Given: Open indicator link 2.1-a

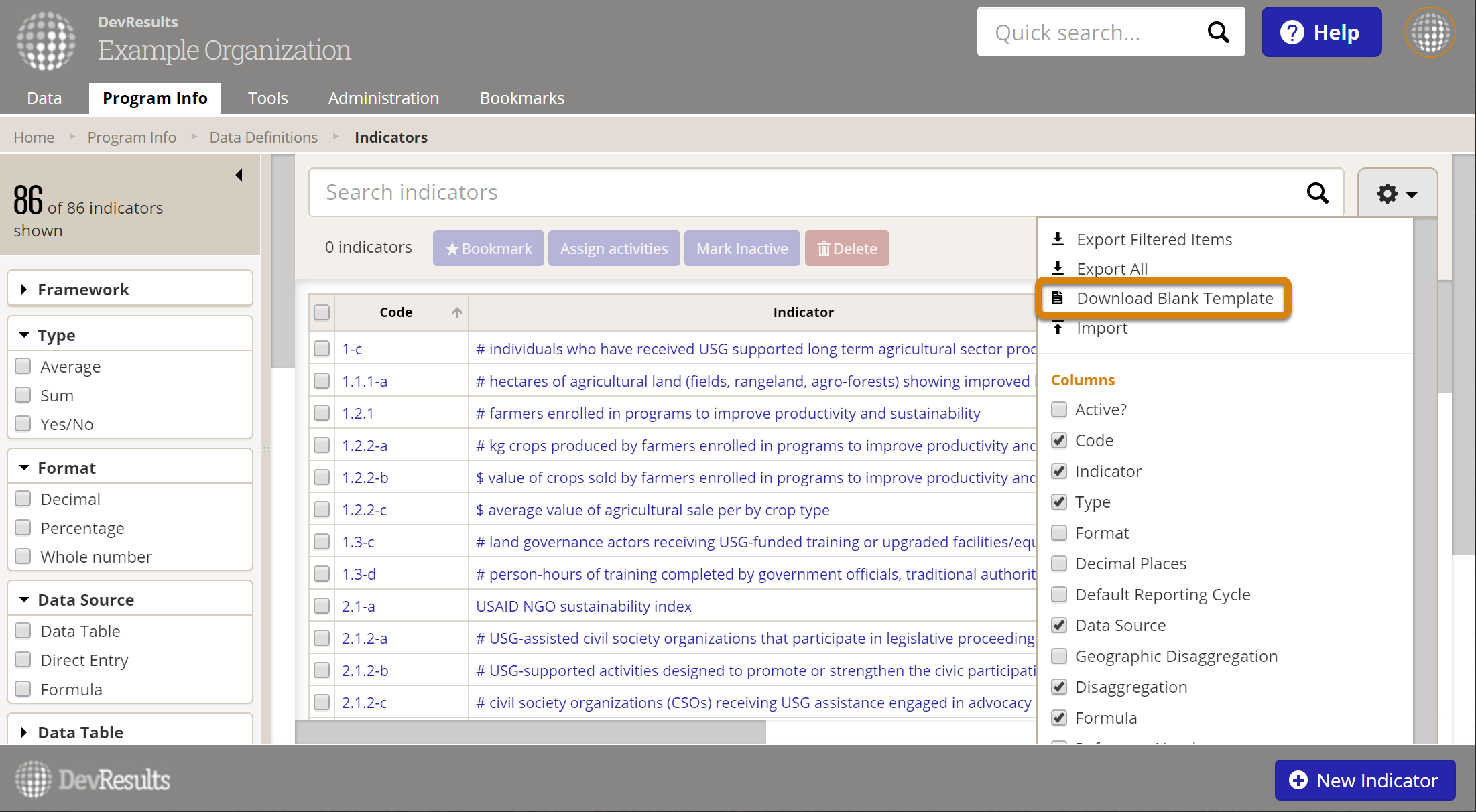Looking at the screenshot, I should [358, 606].
